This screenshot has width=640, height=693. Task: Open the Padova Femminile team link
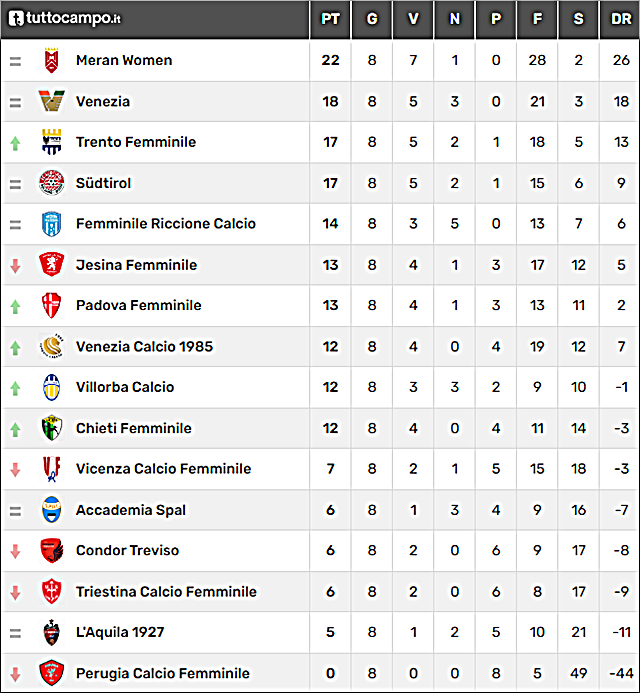(139, 305)
